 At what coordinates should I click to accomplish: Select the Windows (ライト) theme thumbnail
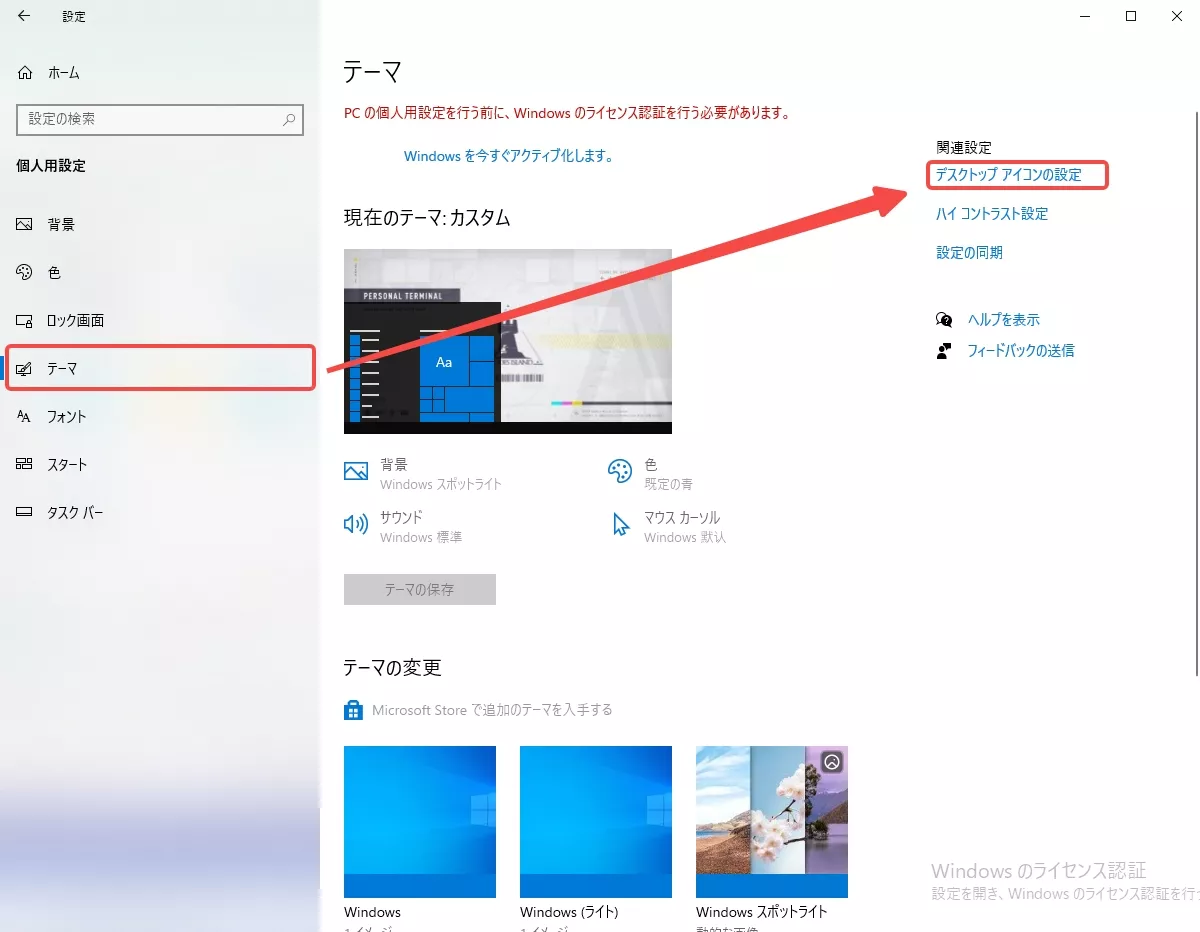point(596,822)
